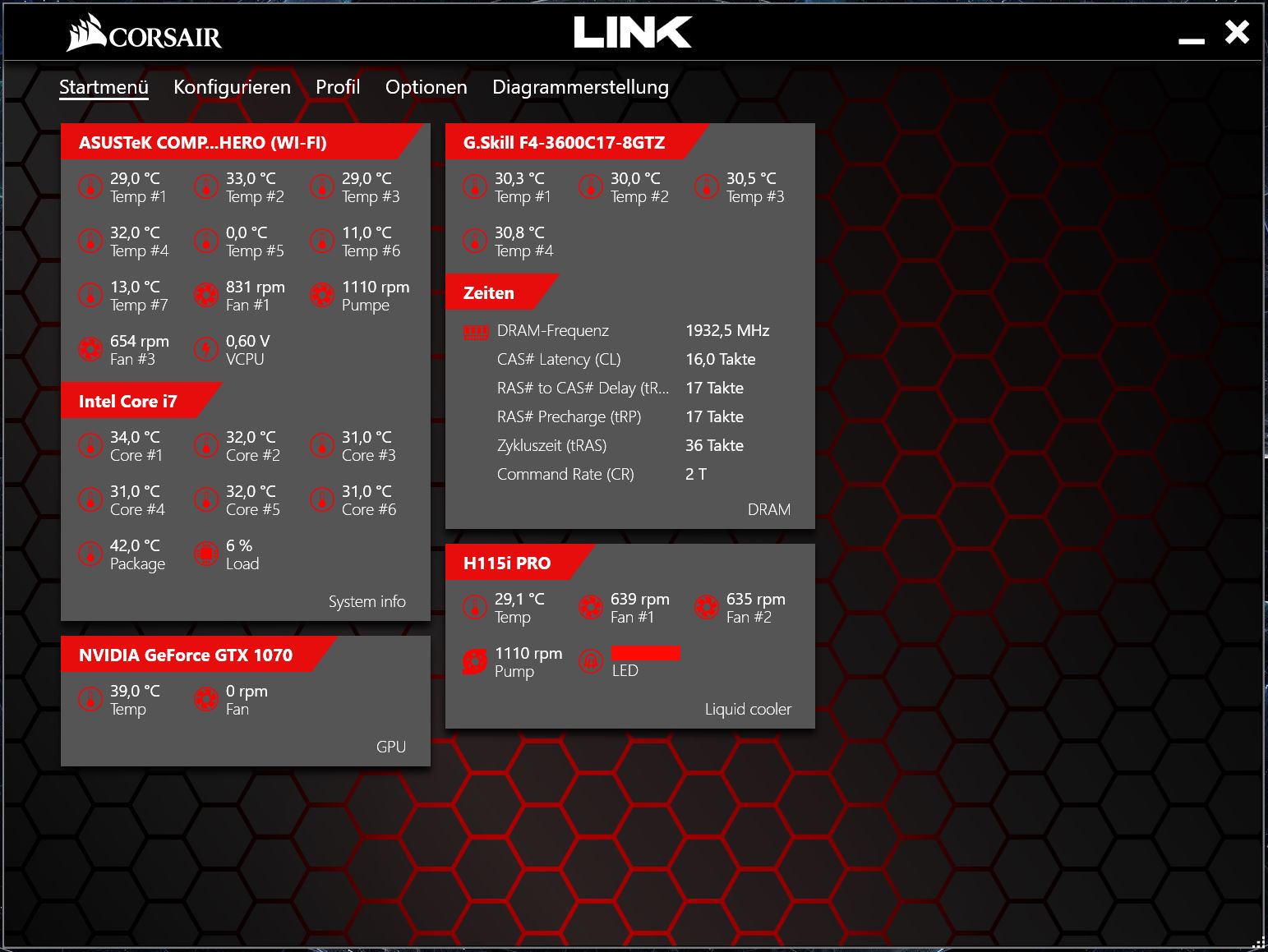Click the CPU Package temperature icon
Viewport: 1268px width, 952px height.
point(90,554)
